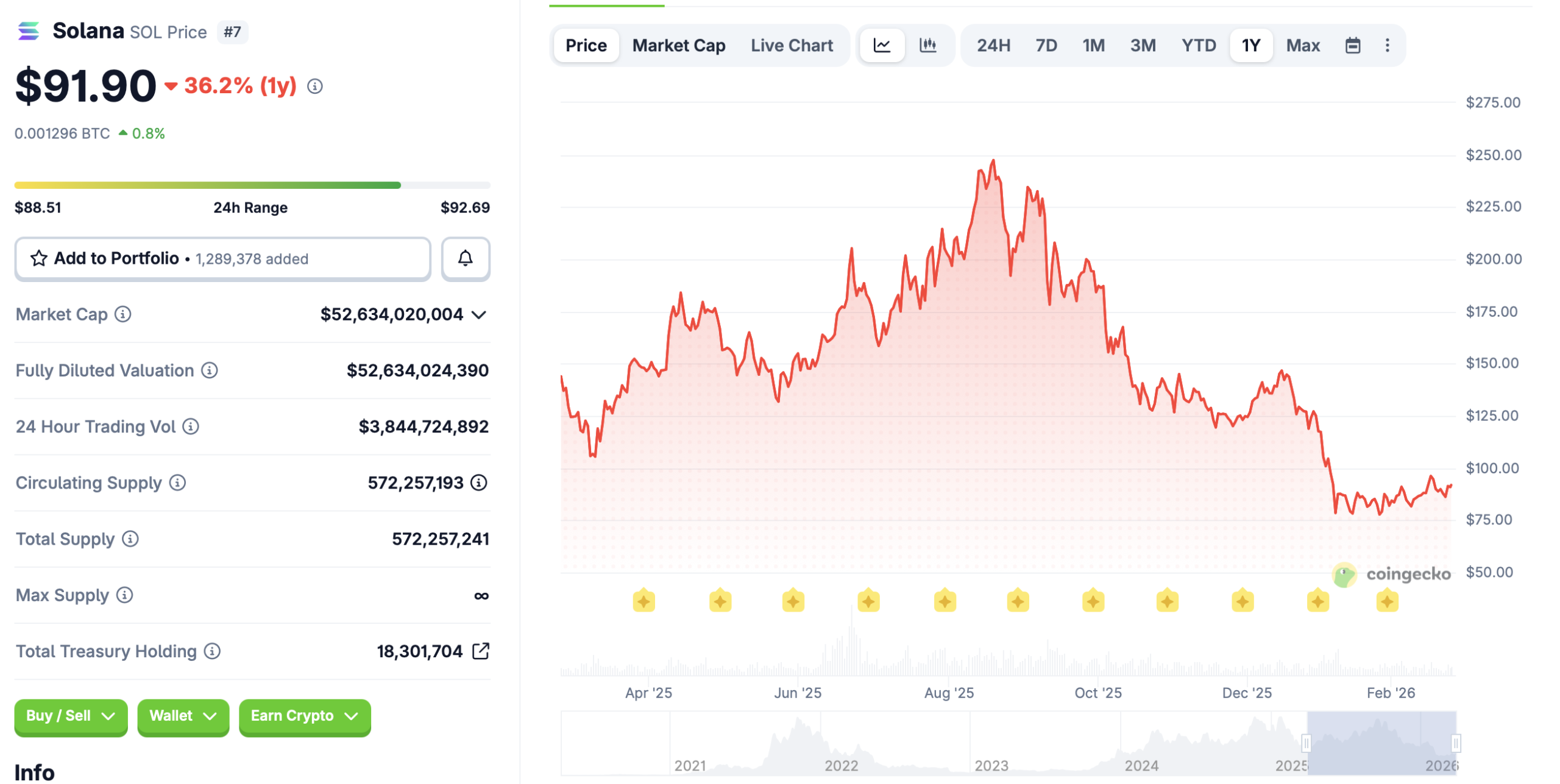Select the 7D timeframe
1560x784 pixels.
coord(1045,45)
